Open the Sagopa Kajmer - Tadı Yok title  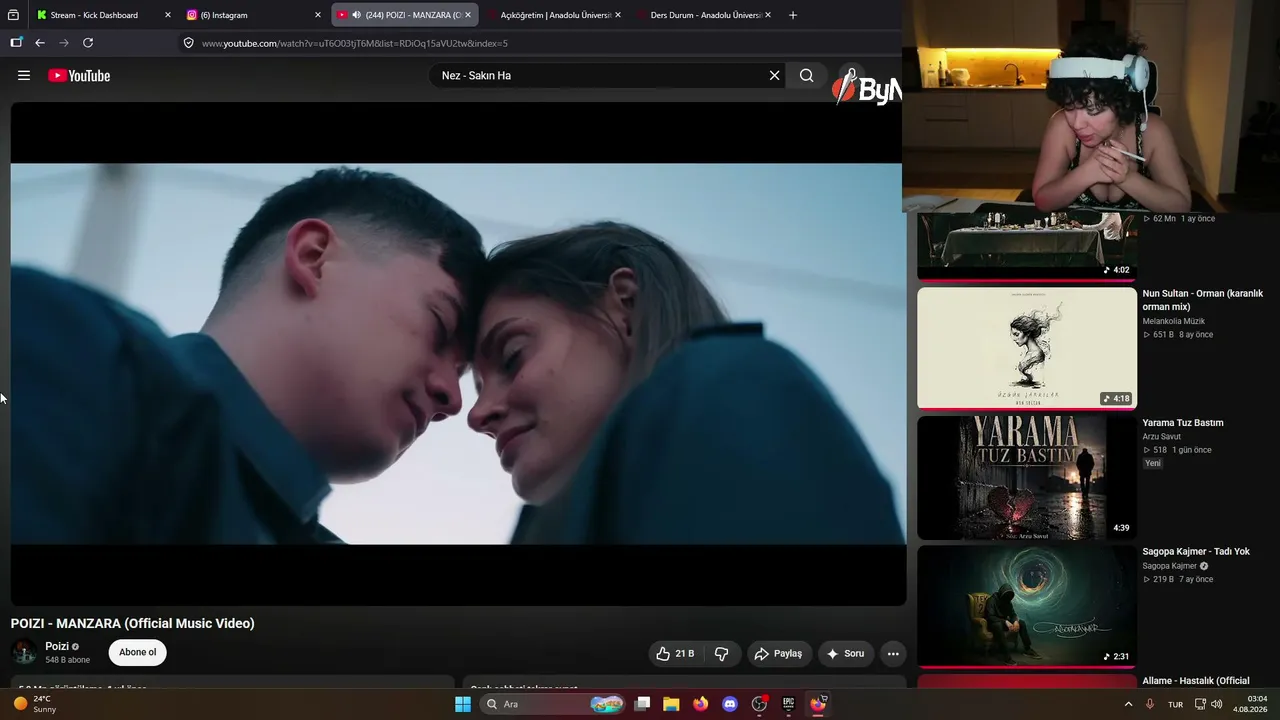[x=1196, y=552]
